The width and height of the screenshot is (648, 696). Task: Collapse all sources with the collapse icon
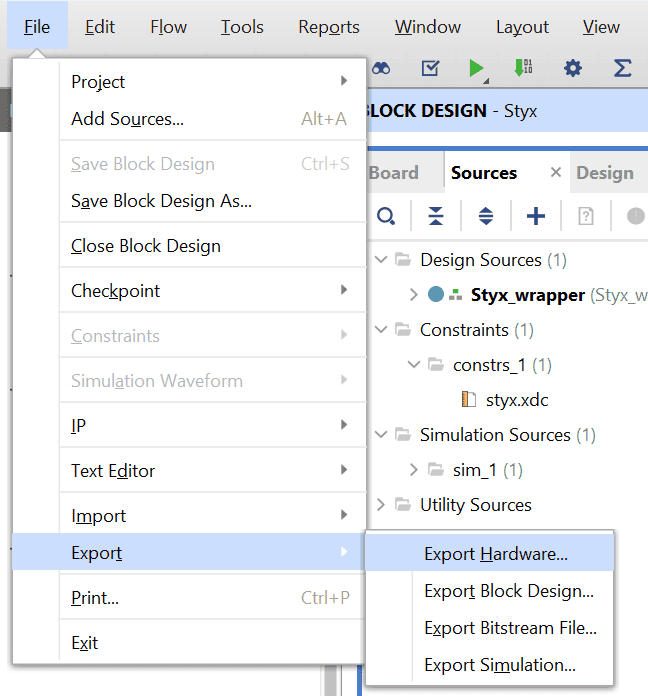(436, 216)
